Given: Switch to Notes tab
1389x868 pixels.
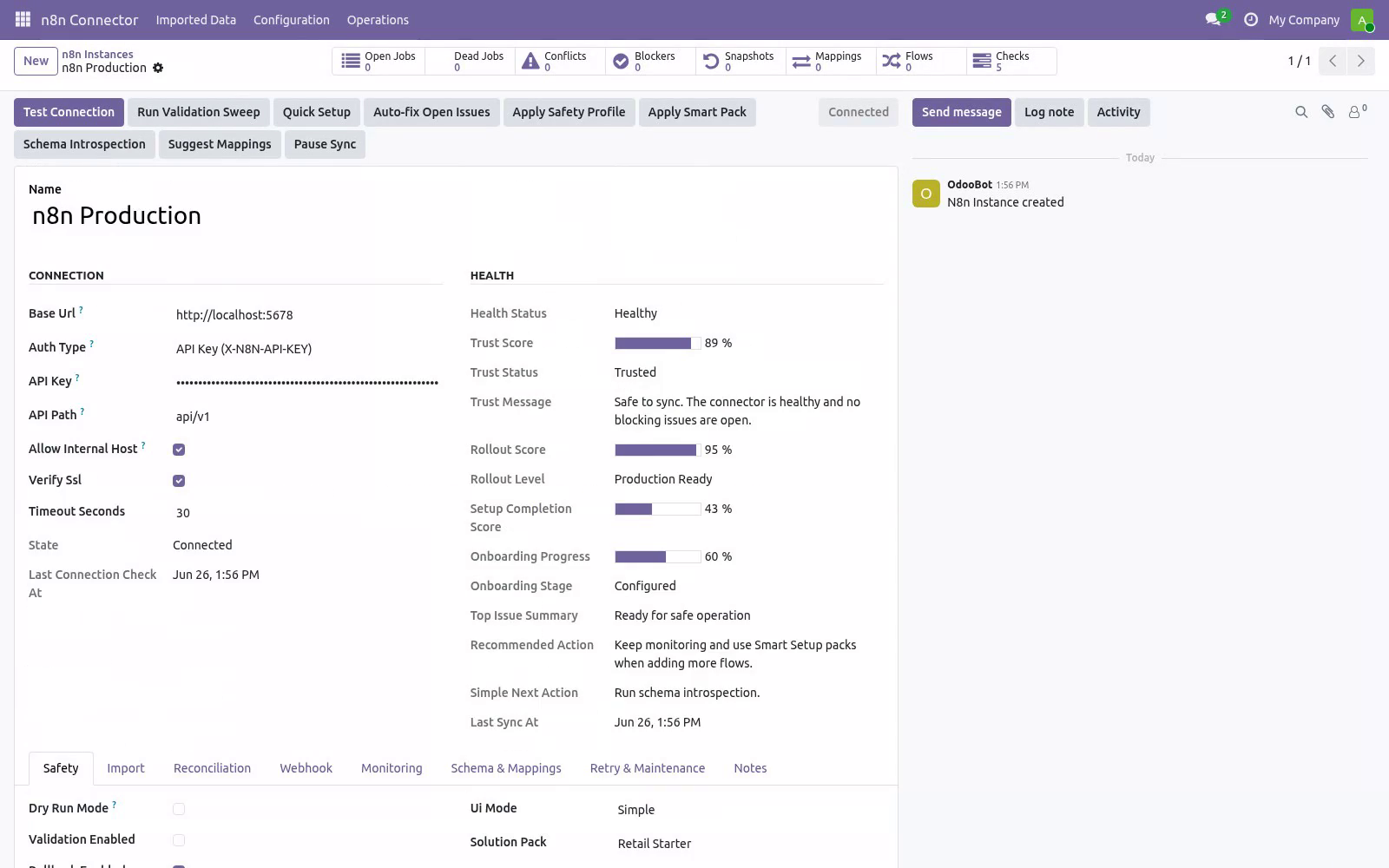Looking at the screenshot, I should [750, 768].
